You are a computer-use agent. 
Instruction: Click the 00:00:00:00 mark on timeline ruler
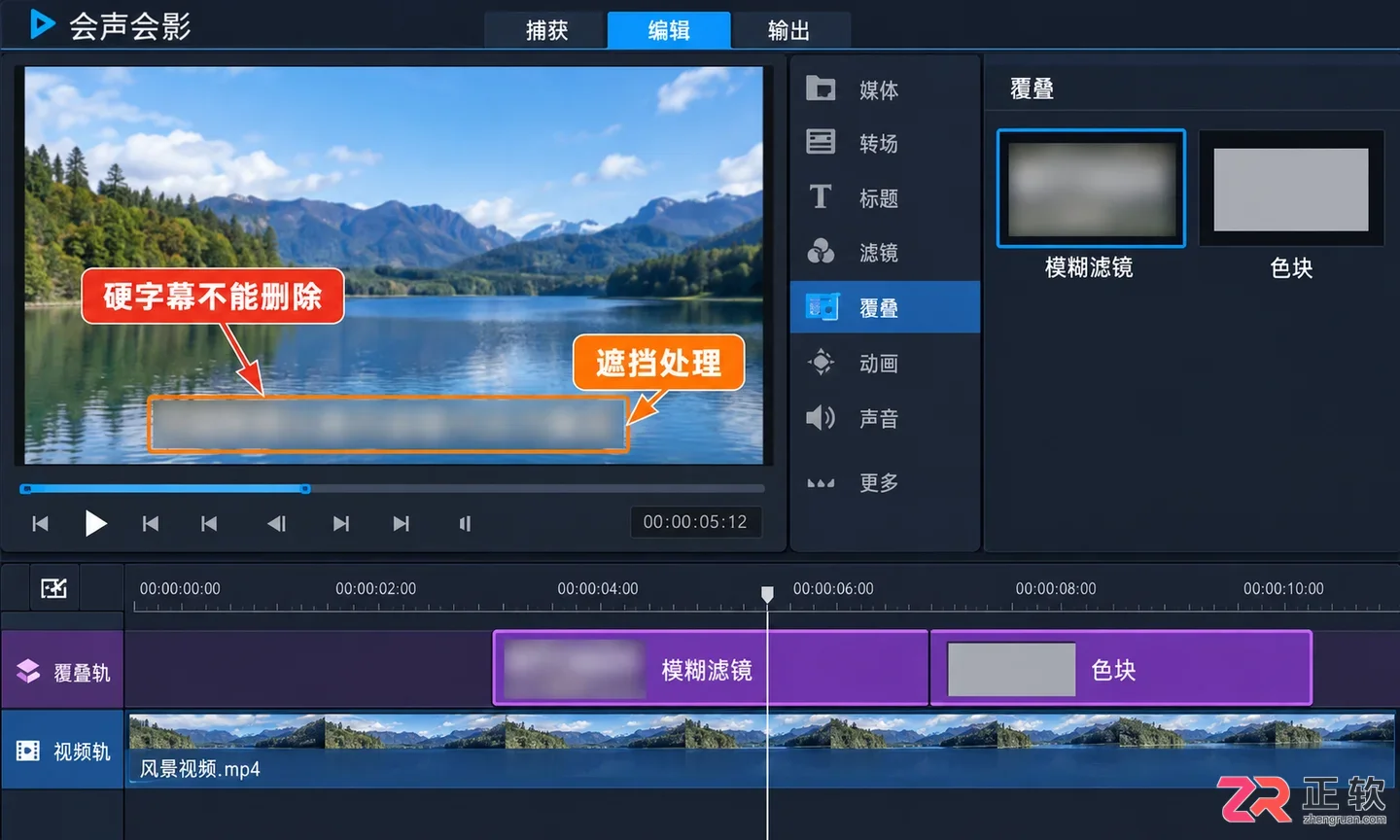coord(180,588)
